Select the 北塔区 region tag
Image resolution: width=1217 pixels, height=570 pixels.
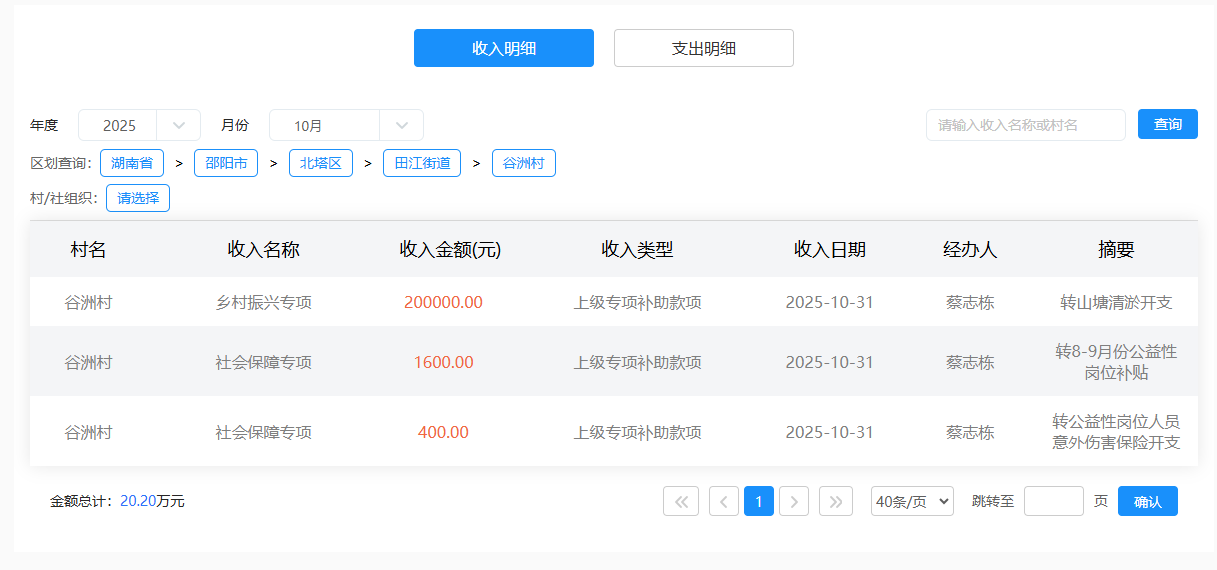(321, 163)
